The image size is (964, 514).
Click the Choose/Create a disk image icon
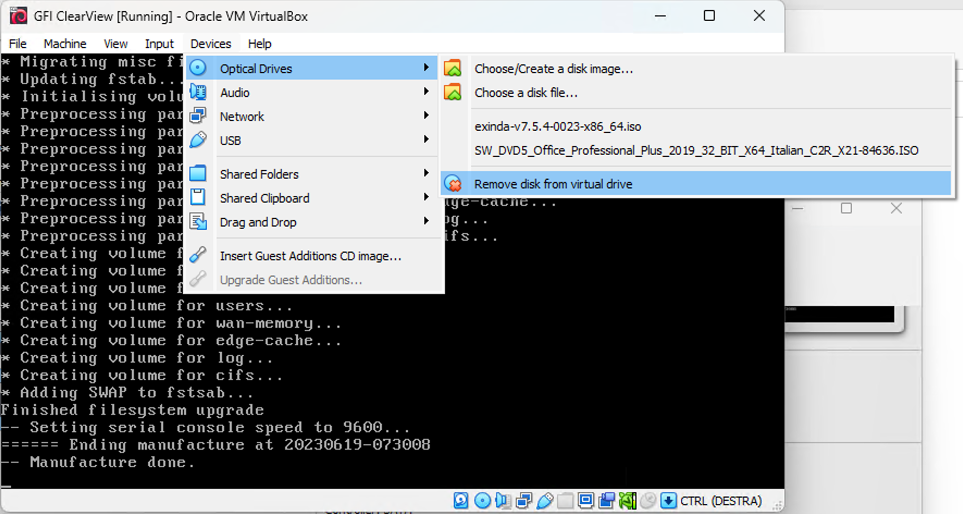click(453, 68)
